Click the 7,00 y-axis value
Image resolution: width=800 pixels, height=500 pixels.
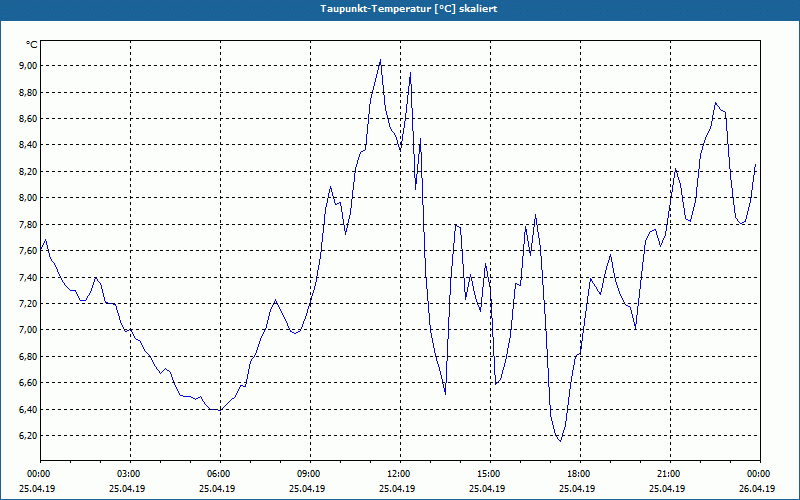pos(29,330)
